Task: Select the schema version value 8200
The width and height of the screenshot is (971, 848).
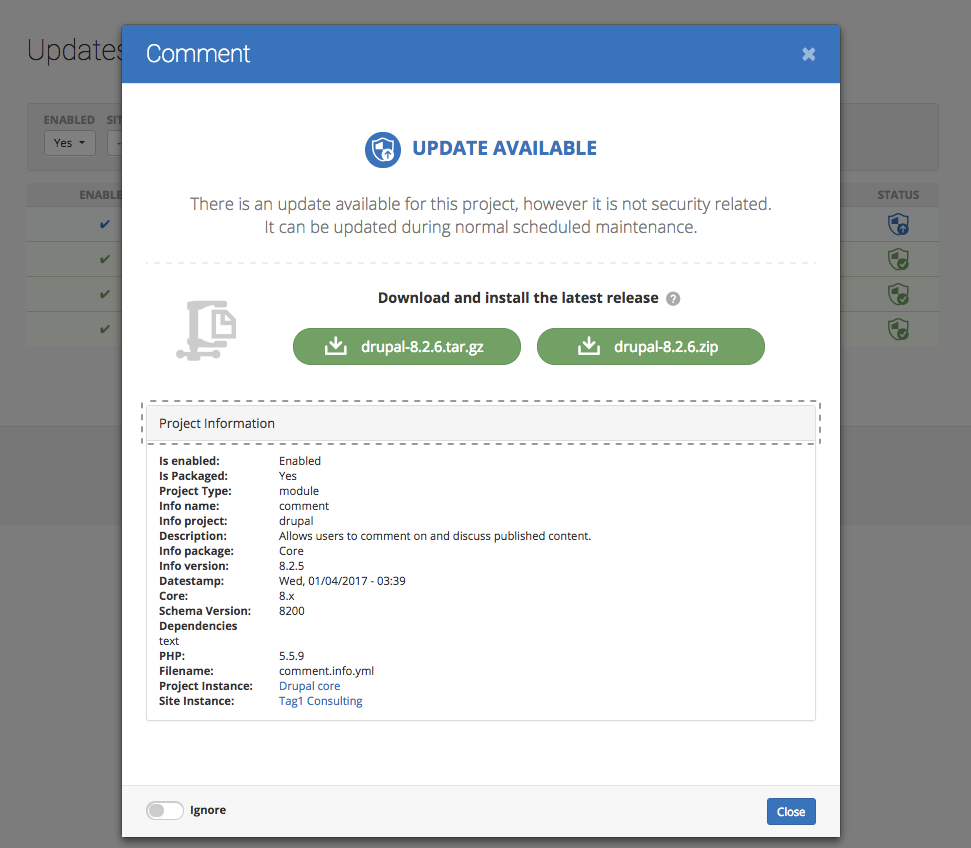Action: [292, 611]
